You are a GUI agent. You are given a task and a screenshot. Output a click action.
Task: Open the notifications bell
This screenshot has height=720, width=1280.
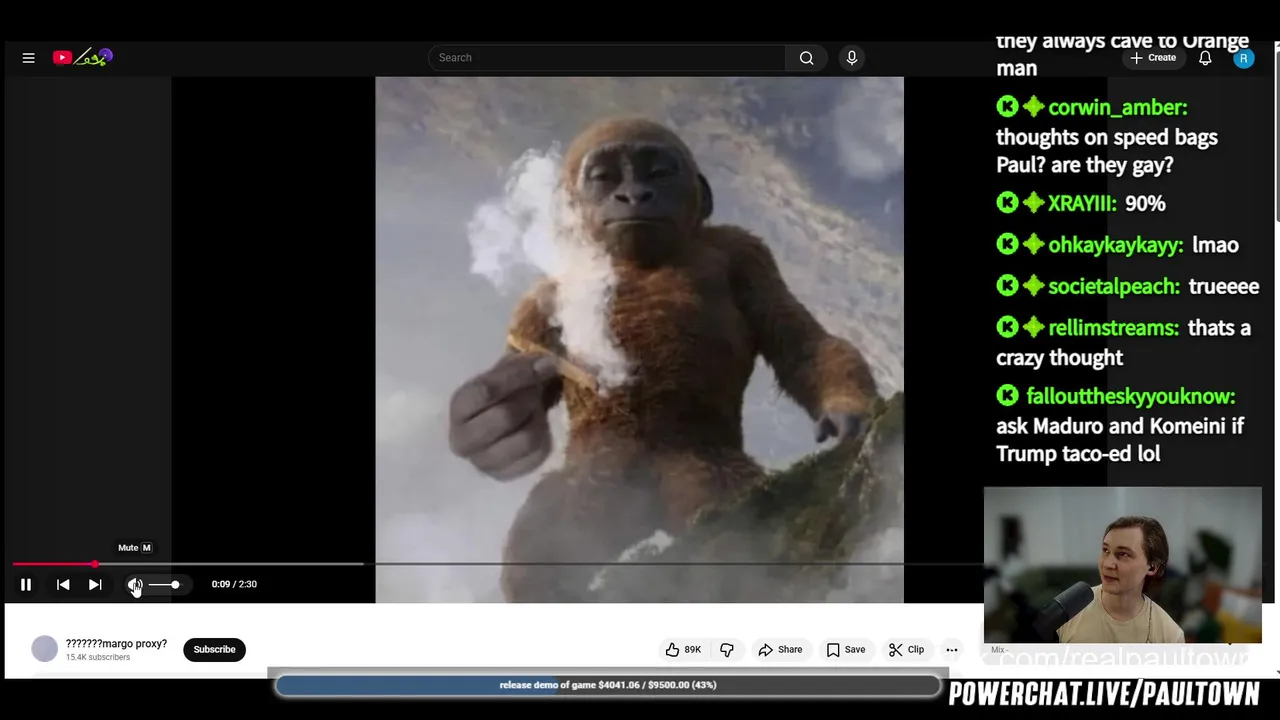click(x=1205, y=58)
